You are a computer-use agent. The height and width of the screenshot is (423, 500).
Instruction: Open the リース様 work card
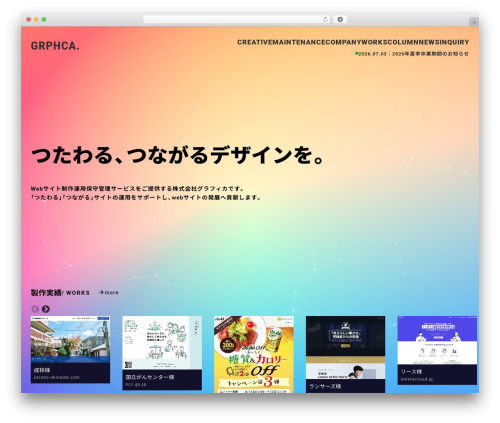437,350
